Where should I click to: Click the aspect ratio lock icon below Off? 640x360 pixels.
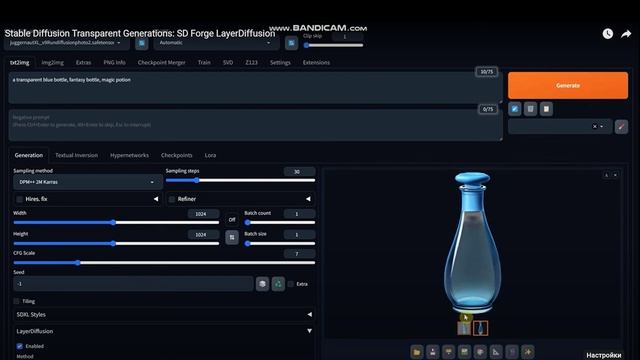pyautogui.click(x=232, y=237)
